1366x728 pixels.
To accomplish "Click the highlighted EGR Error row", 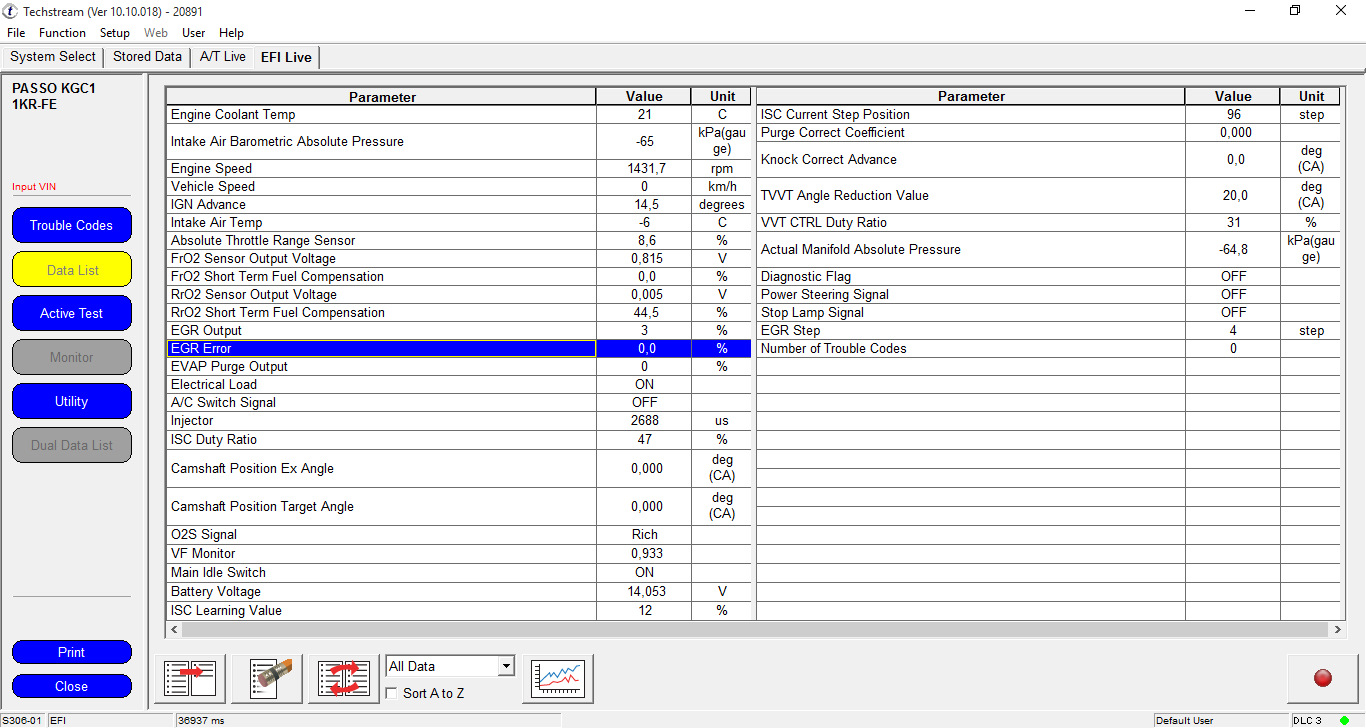I will click(458, 349).
